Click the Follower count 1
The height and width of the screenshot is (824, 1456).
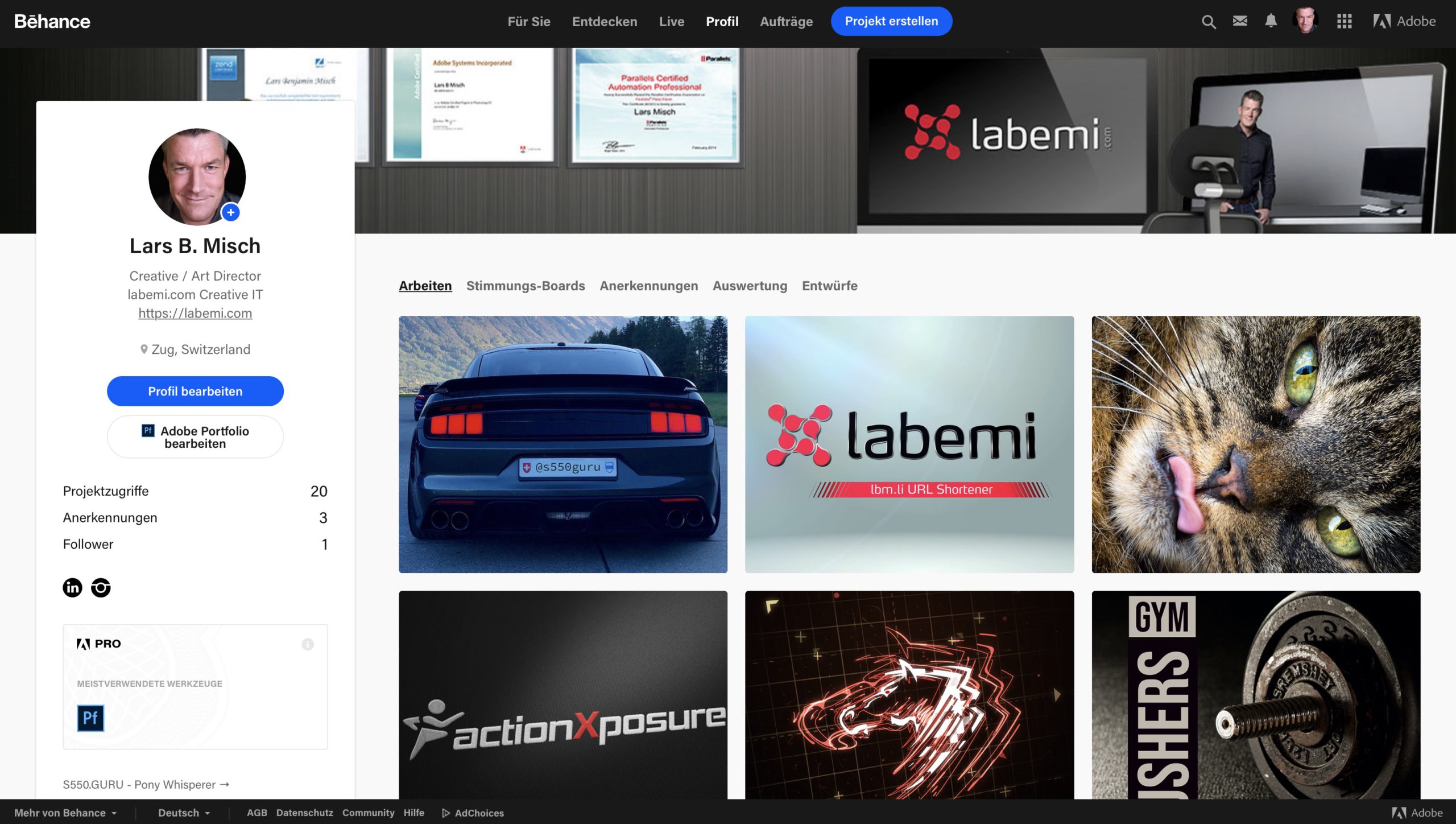324,544
